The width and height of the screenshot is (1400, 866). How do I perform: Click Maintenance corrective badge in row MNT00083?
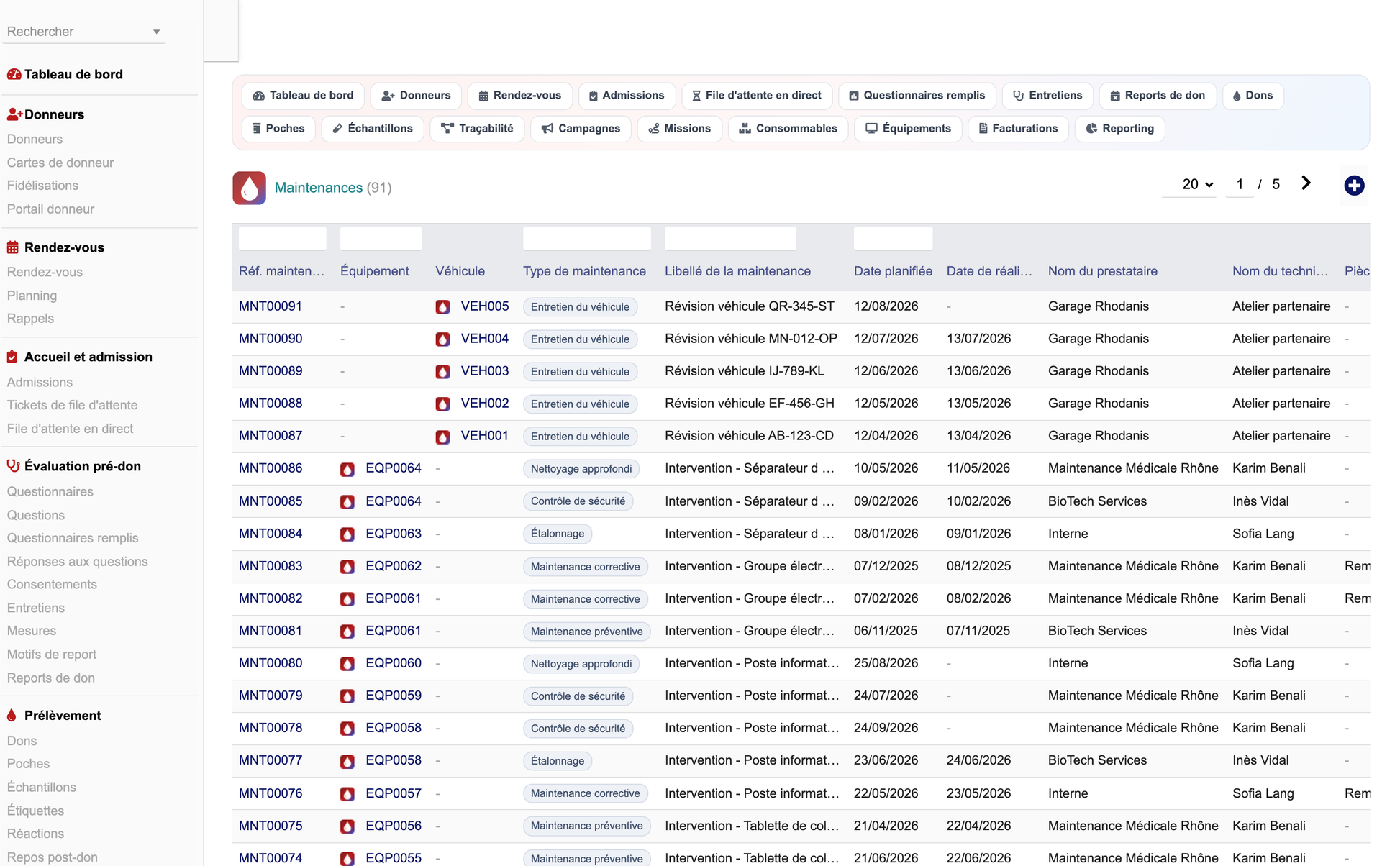pyautogui.click(x=586, y=567)
